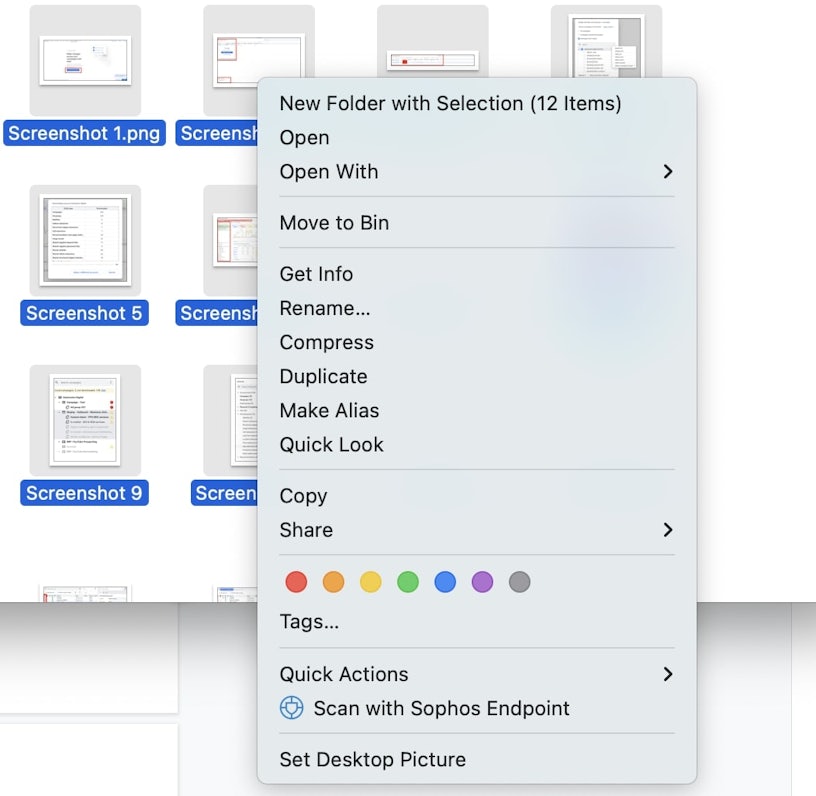Expand the Share submenu arrow
Screen dimensions: 816x796
[668, 530]
